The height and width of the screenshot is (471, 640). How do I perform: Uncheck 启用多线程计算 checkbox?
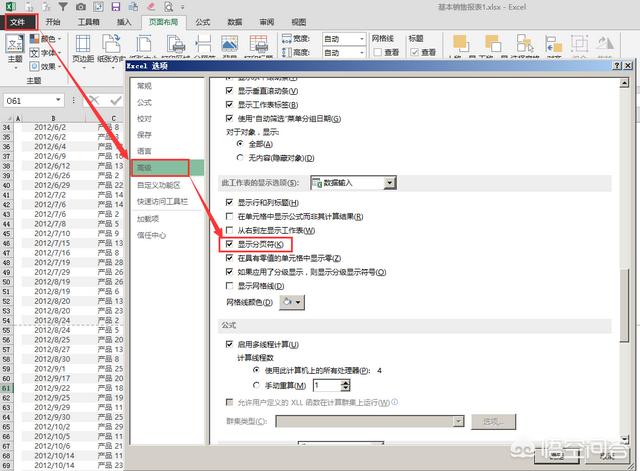pyautogui.click(x=229, y=344)
